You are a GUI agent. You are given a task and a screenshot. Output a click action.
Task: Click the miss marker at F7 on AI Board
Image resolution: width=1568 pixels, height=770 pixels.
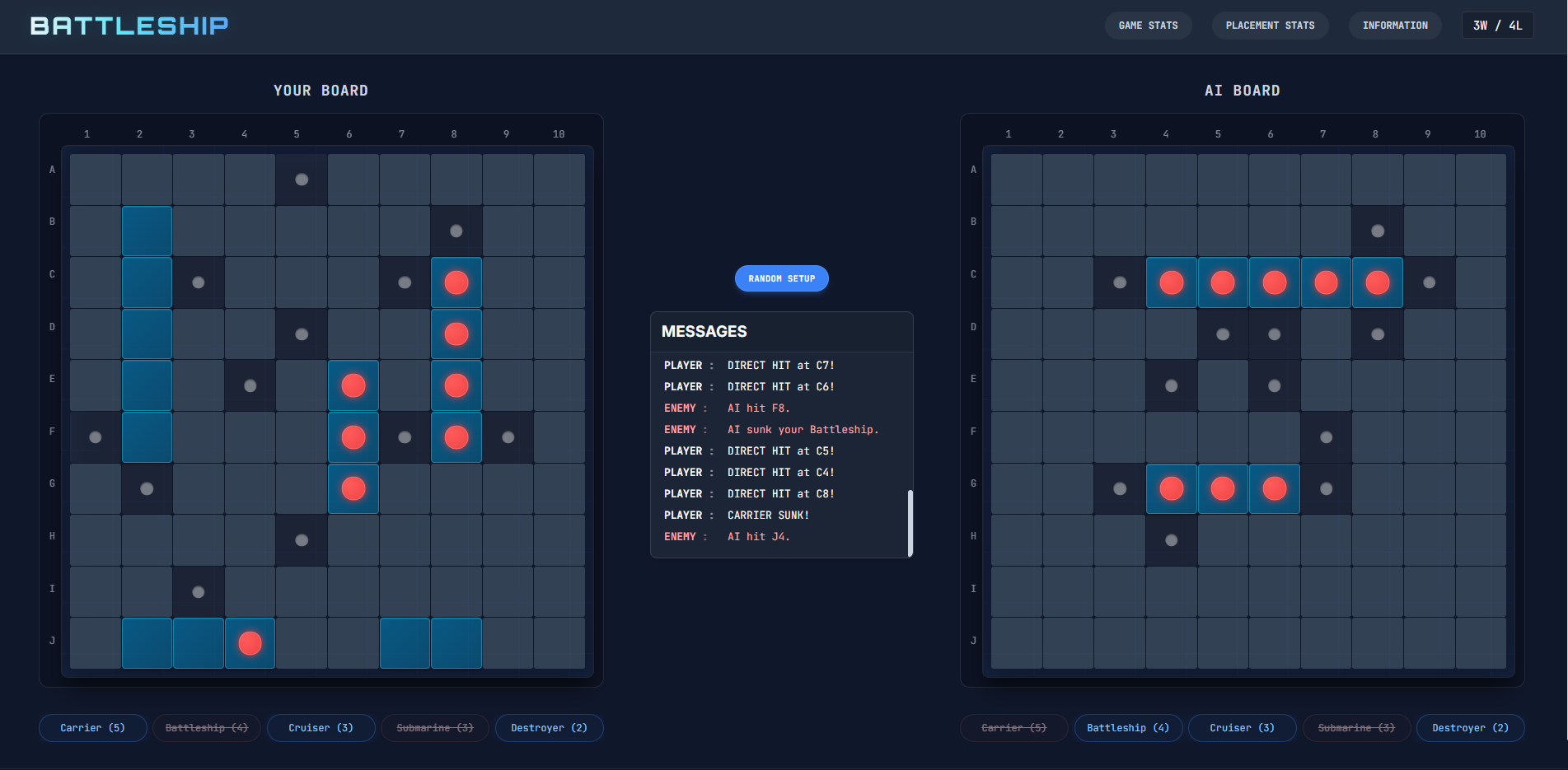point(1326,437)
